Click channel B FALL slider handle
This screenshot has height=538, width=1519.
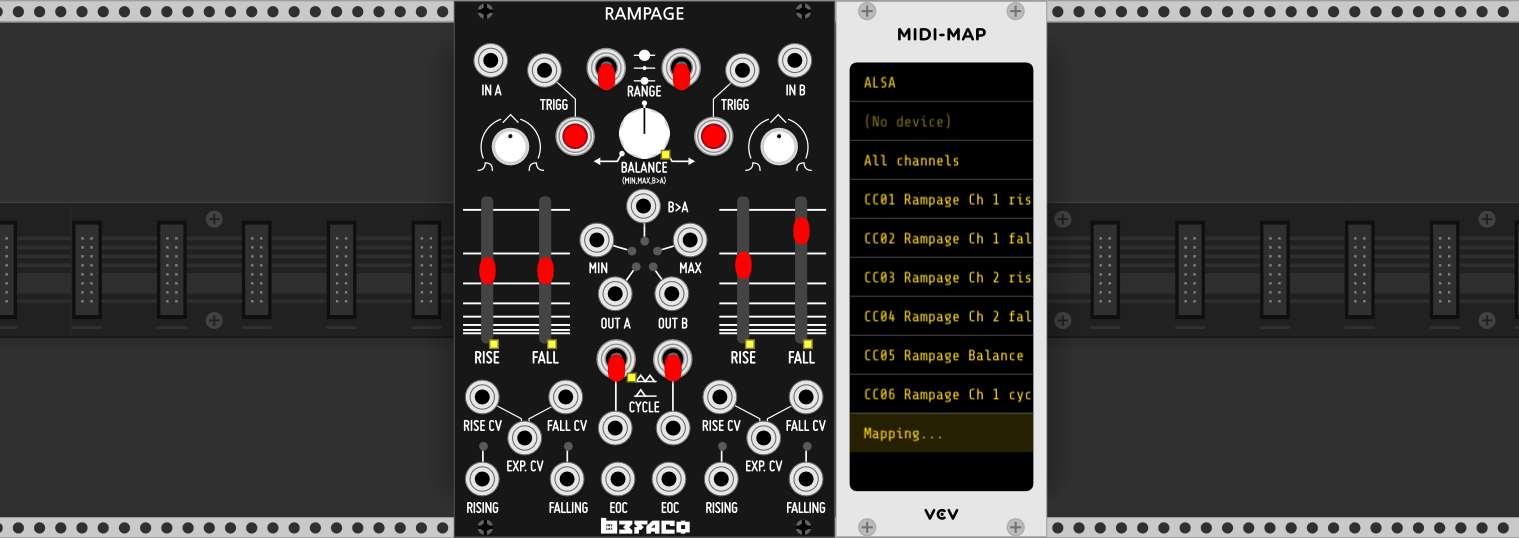pos(801,231)
